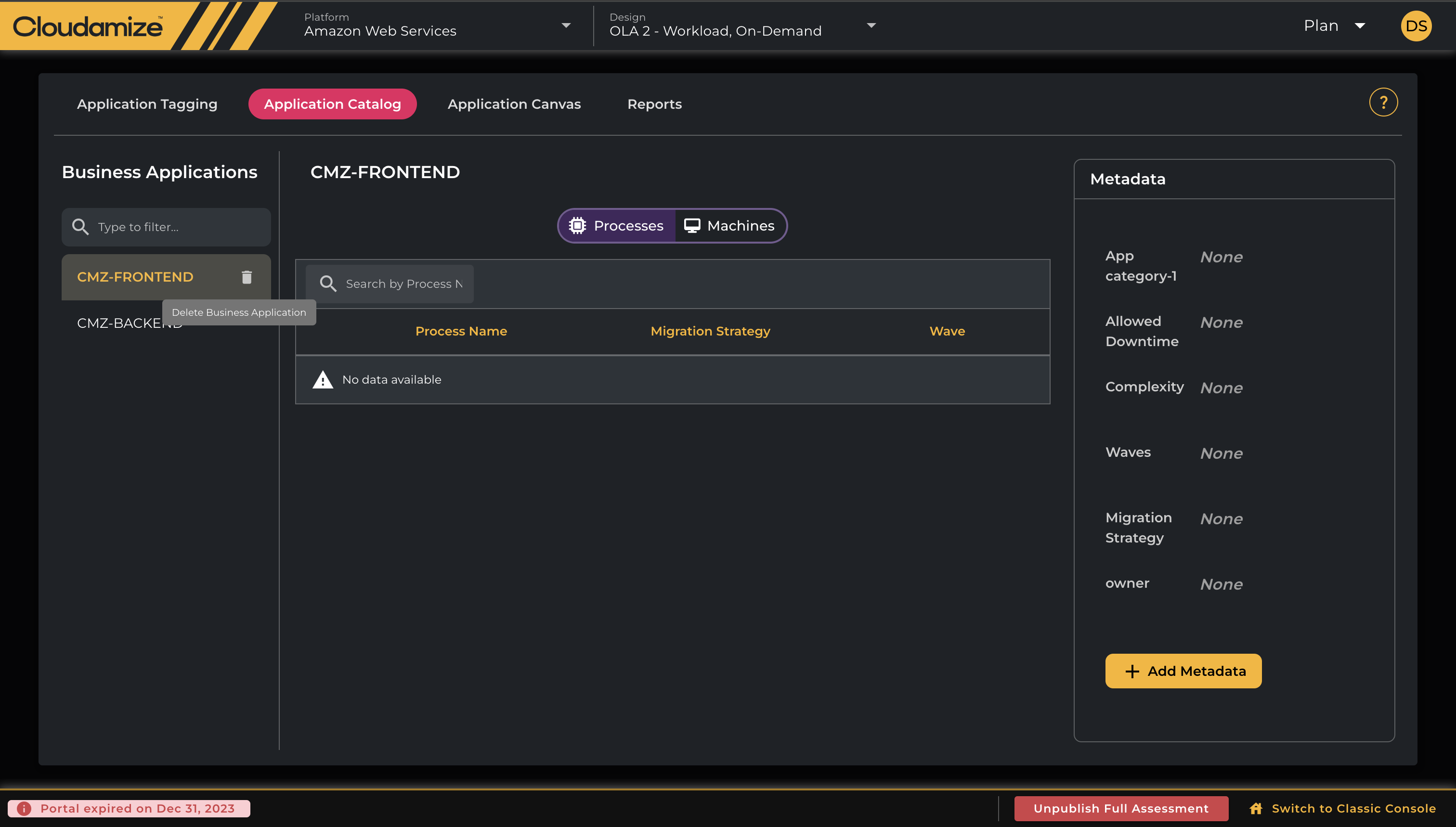The width and height of the screenshot is (1456, 827).
Task: Switch to Application Tagging tab
Action: coord(147,104)
